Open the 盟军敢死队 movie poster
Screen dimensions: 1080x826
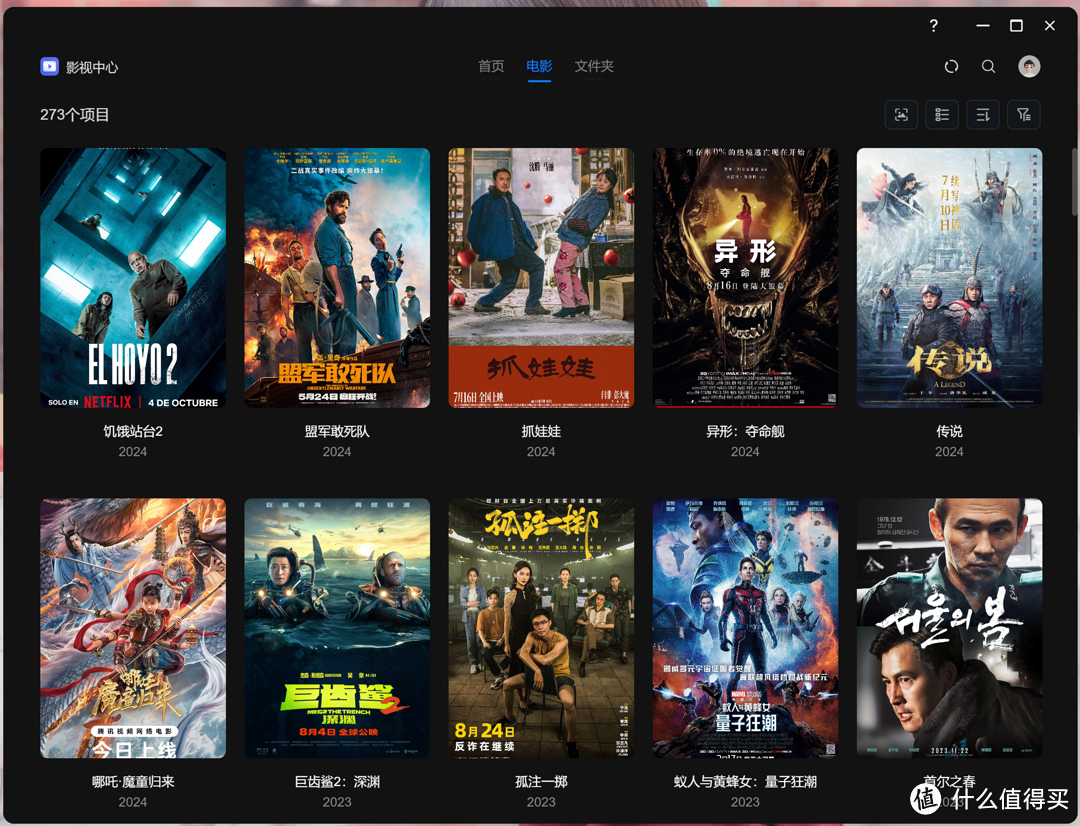point(337,278)
